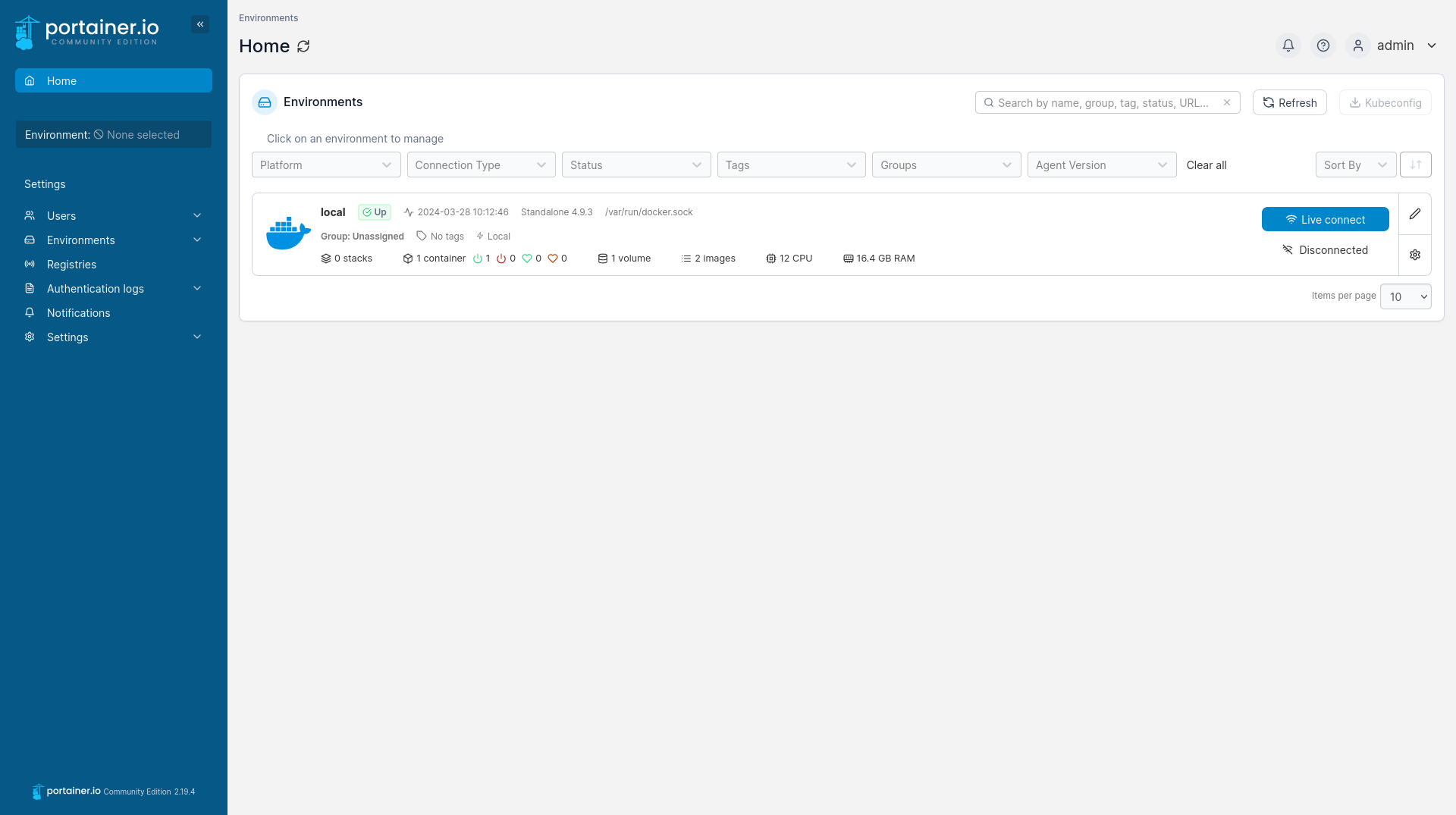Go to Notifications in the sidebar
Viewport: 1456px width, 815px height.
tap(78, 313)
